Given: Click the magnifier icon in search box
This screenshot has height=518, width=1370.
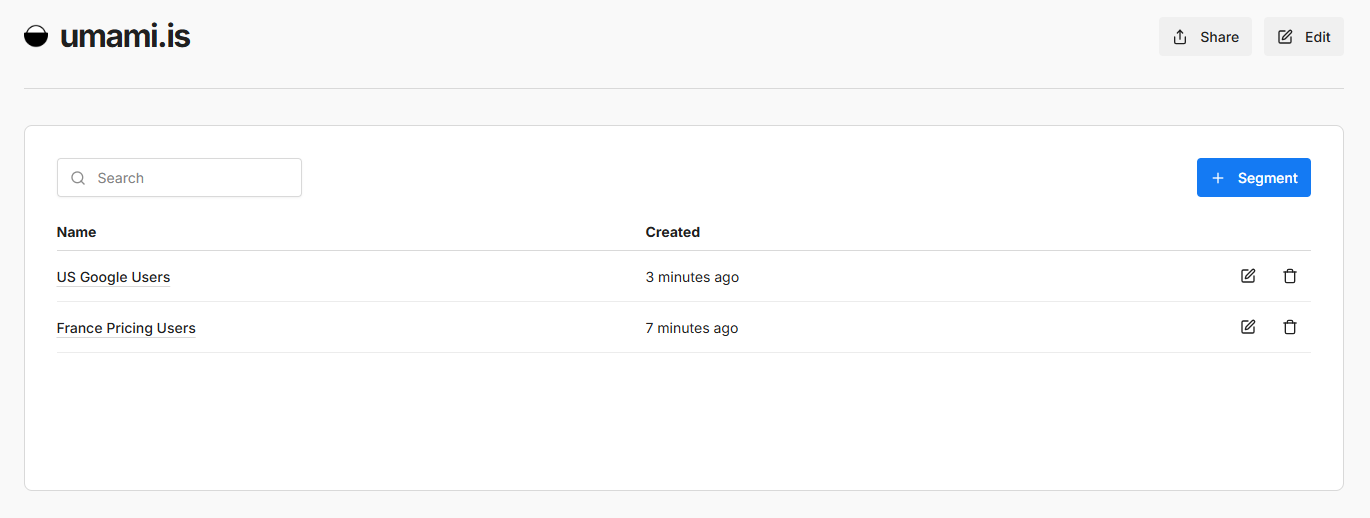Looking at the screenshot, I should coord(78,178).
